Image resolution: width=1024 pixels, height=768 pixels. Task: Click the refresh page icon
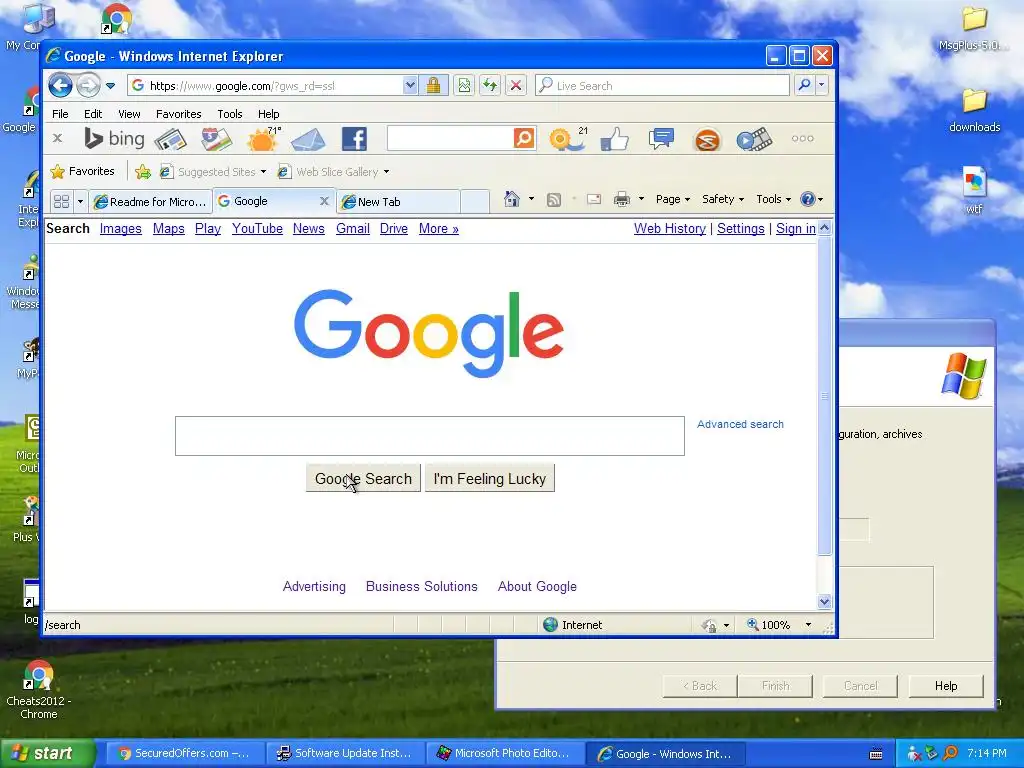490,86
